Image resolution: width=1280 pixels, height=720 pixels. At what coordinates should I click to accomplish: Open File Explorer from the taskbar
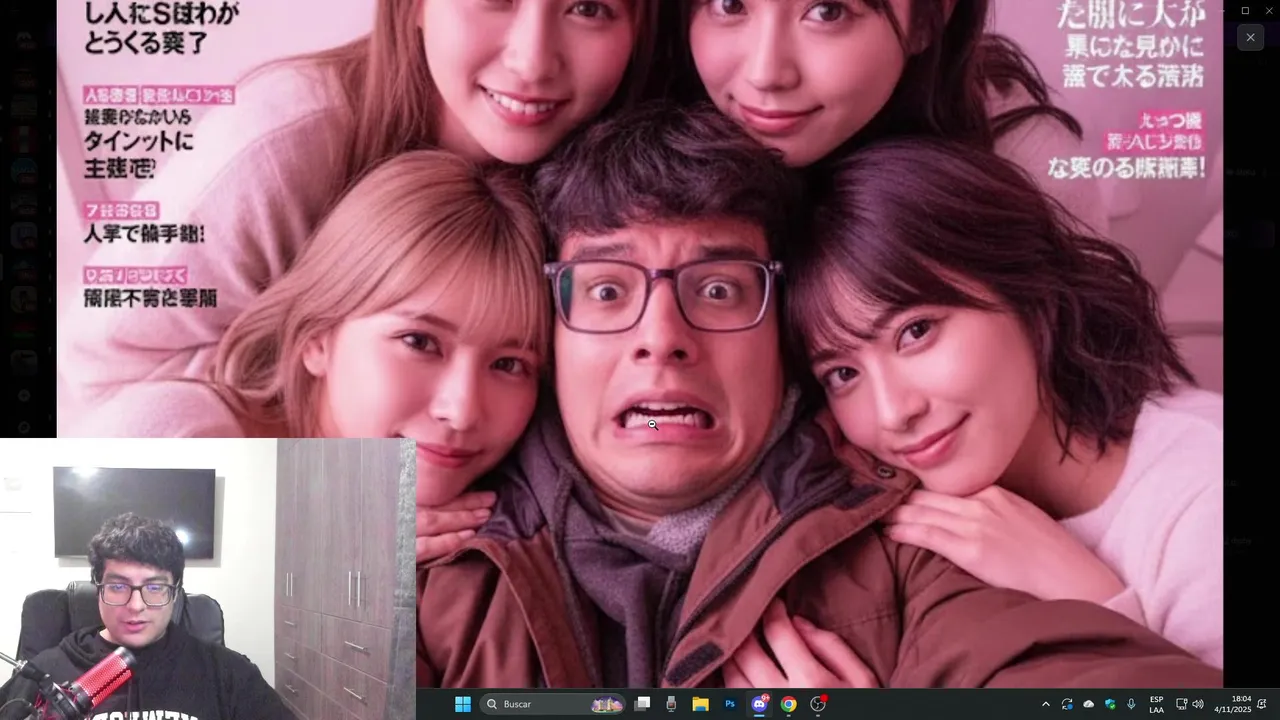click(700, 704)
